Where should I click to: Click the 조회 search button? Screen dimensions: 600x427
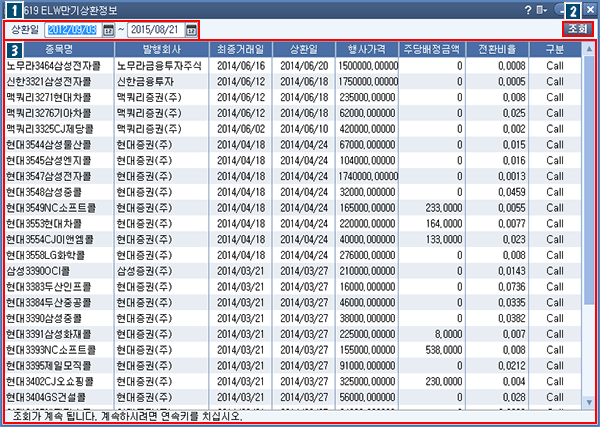click(578, 30)
